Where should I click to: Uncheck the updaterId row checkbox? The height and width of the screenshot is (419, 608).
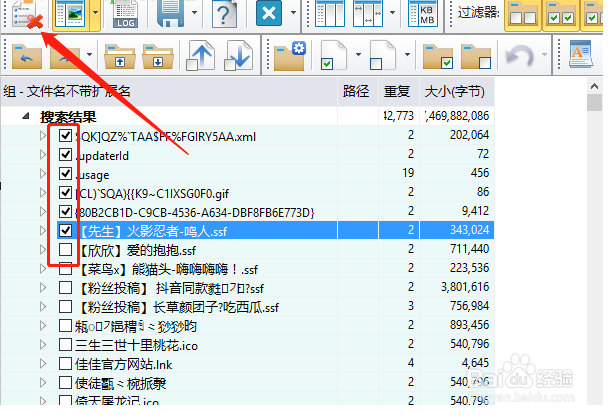click(x=66, y=155)
